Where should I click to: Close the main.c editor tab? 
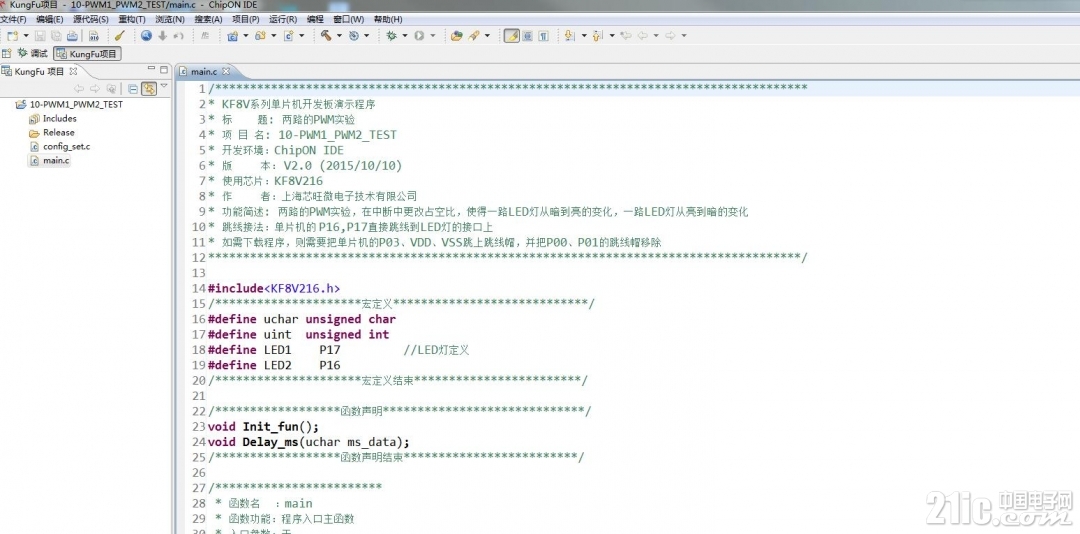(226, 71)
